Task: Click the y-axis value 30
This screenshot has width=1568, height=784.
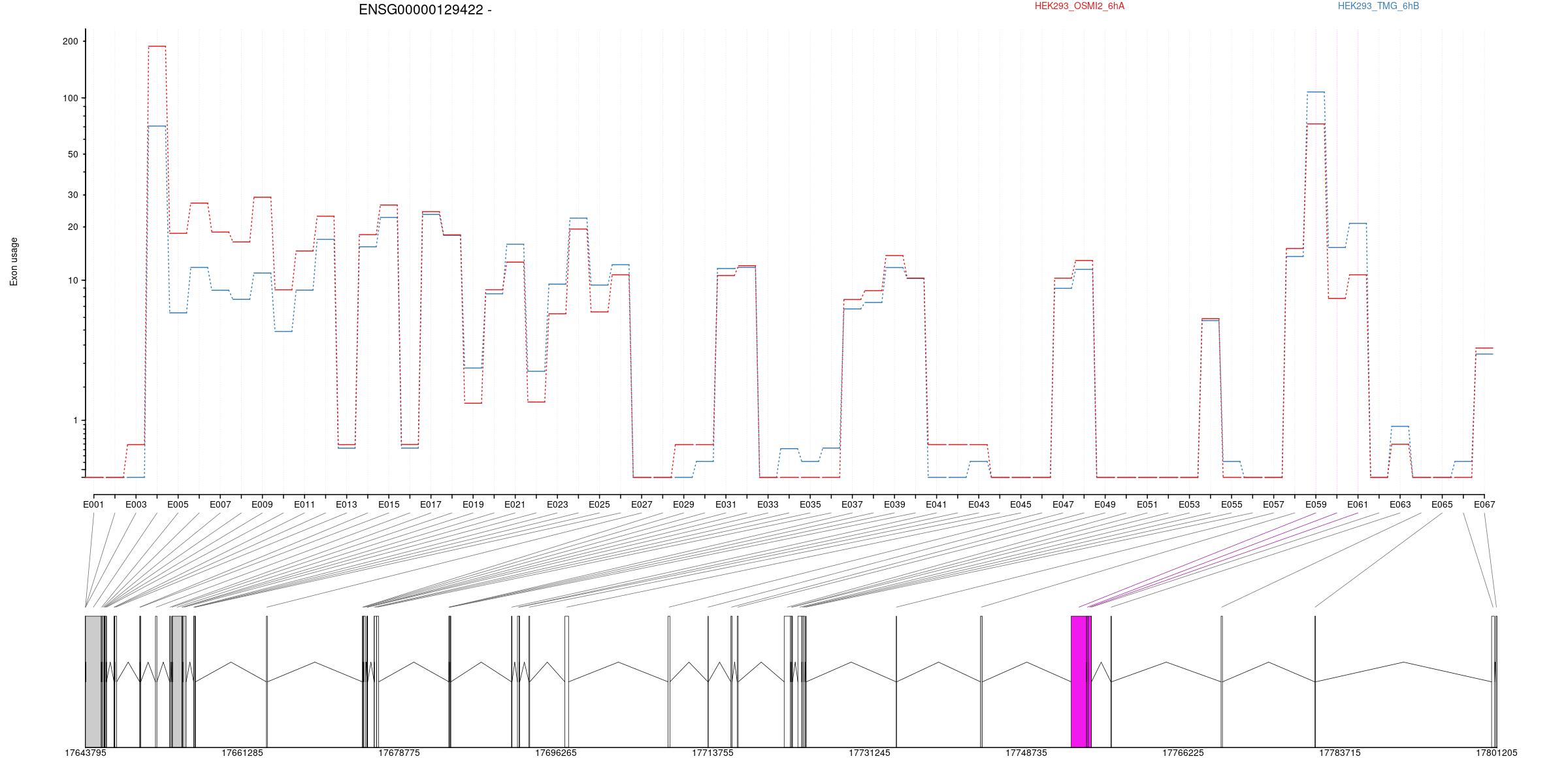Action: click(73, 195)
